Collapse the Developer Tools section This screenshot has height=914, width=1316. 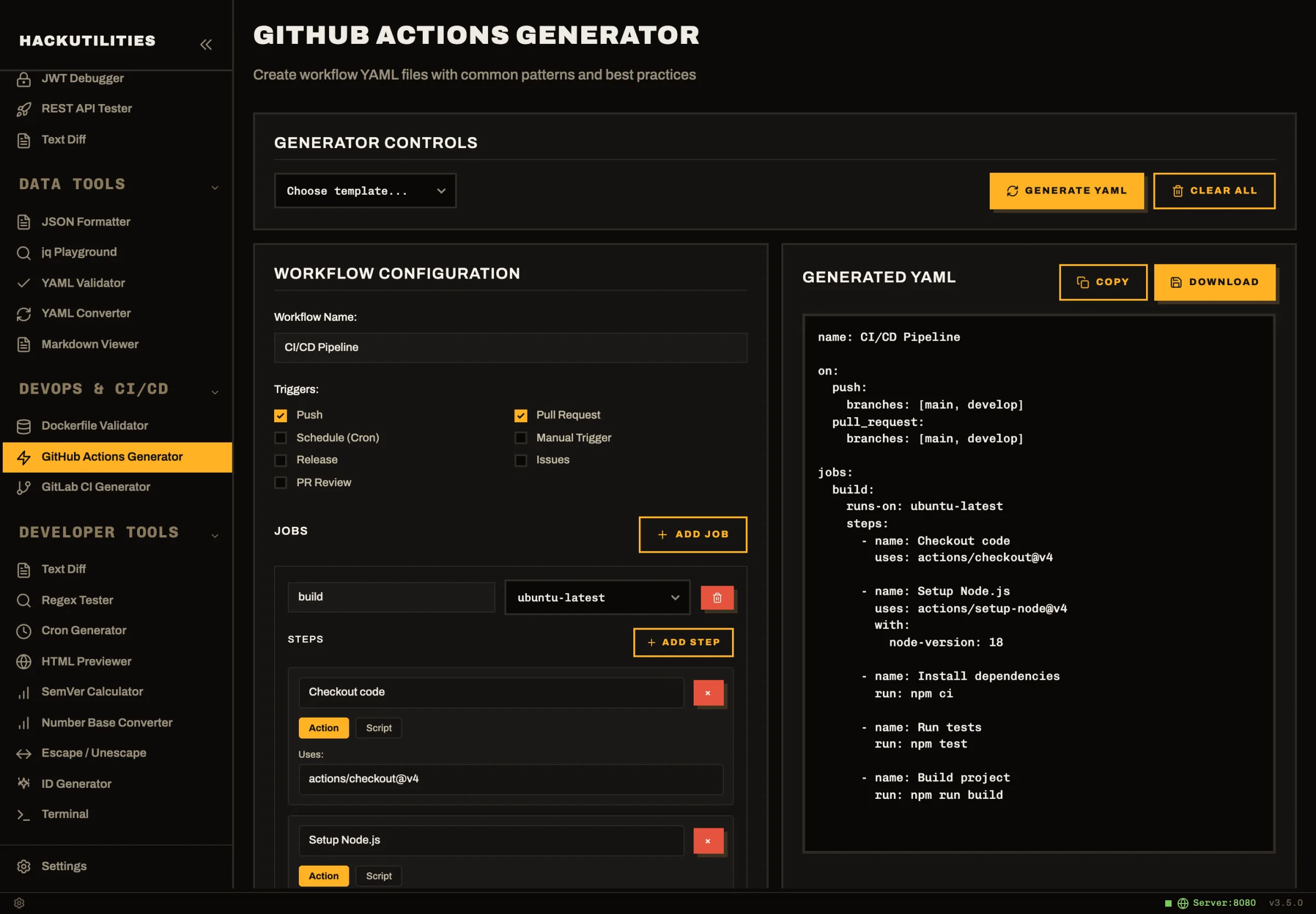coord(215,536)
